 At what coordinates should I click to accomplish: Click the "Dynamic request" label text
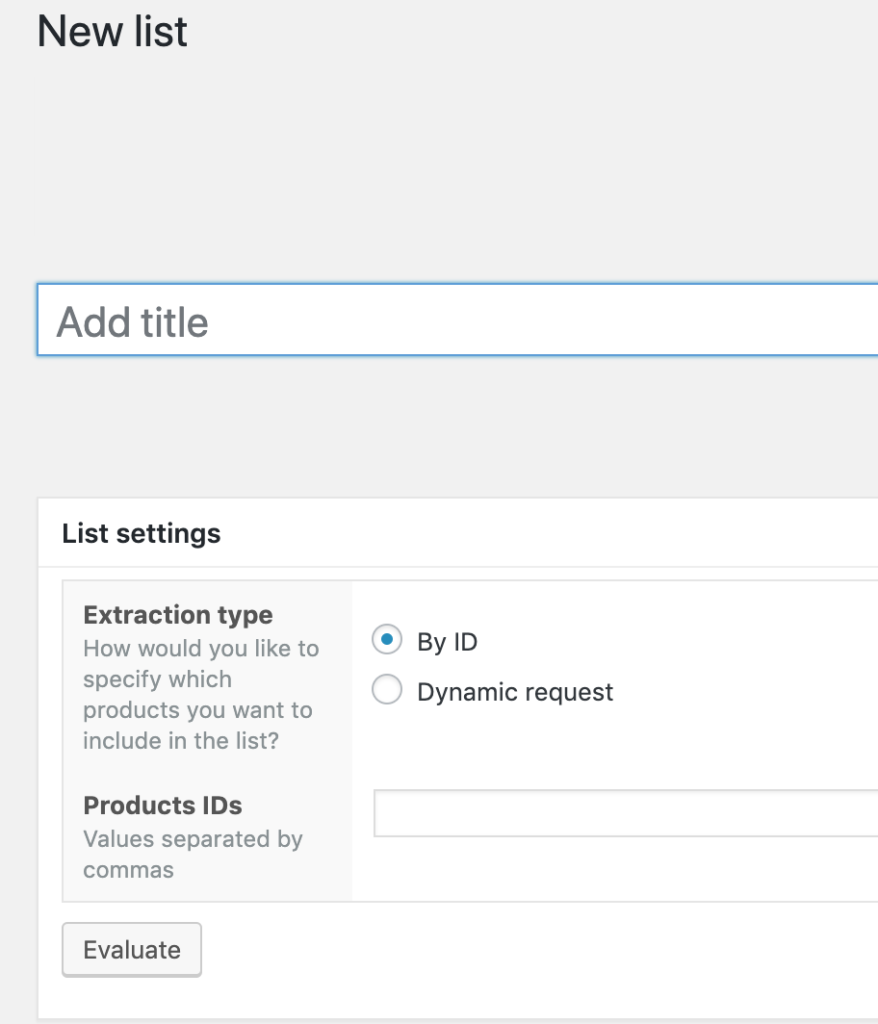point(515,692)
